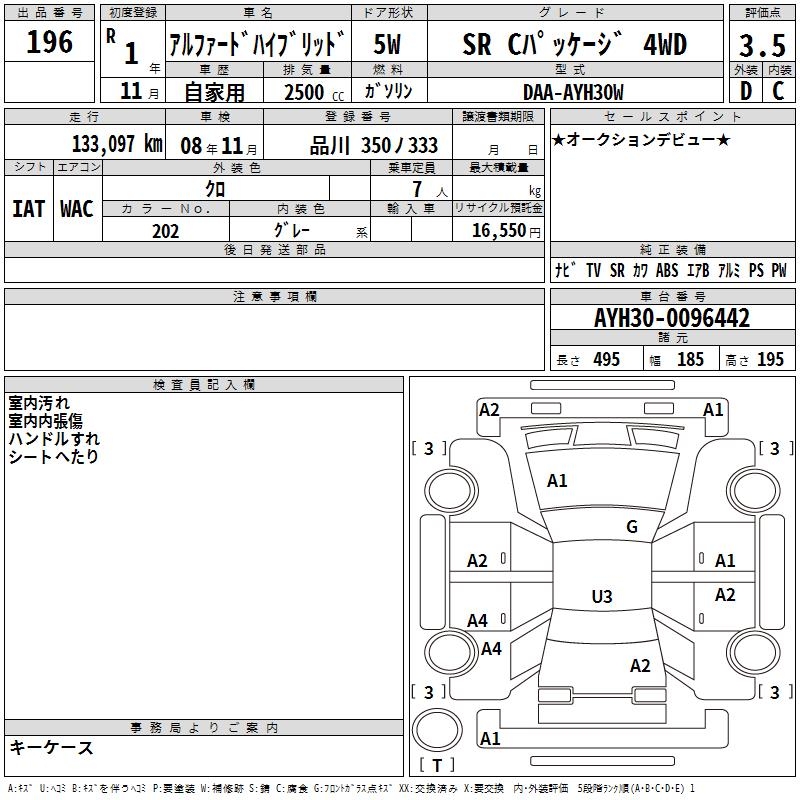Click the U3 dent mark on the roof
Image resolution: width=800 pixels, height=800 pixels.
(x=602, y=596)
